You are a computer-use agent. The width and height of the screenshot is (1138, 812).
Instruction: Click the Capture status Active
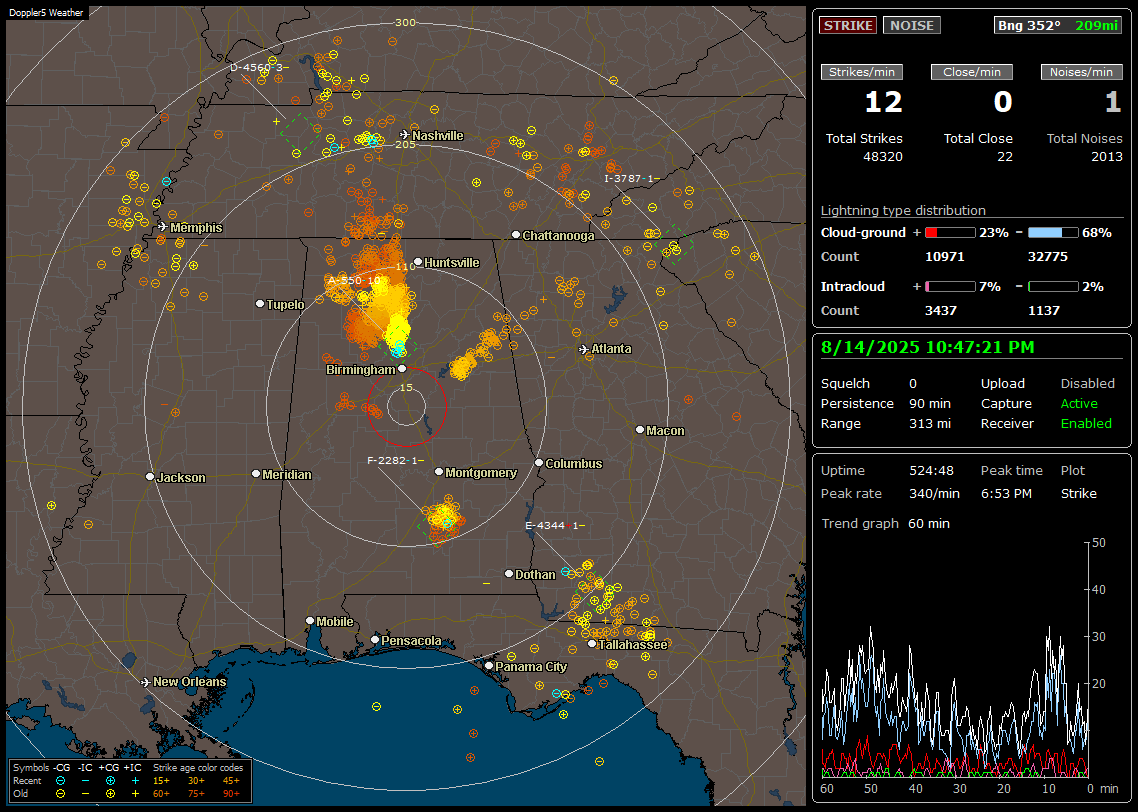(1079, 403)
